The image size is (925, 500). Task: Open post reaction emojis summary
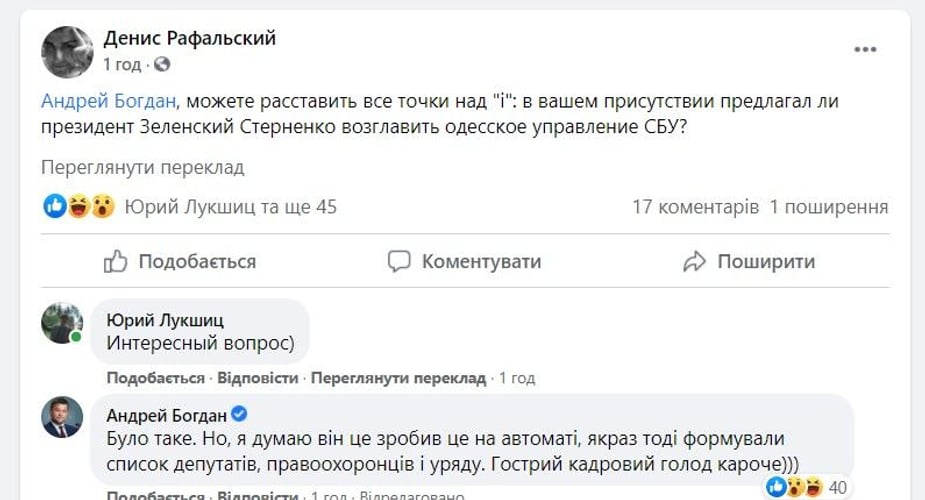tap(79, 207)
